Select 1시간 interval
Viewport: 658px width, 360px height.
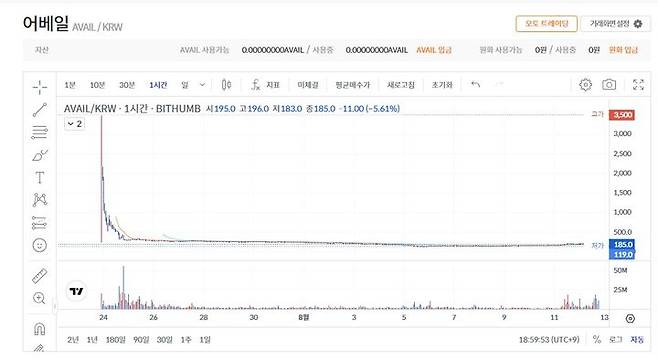(x=158, y=85)
